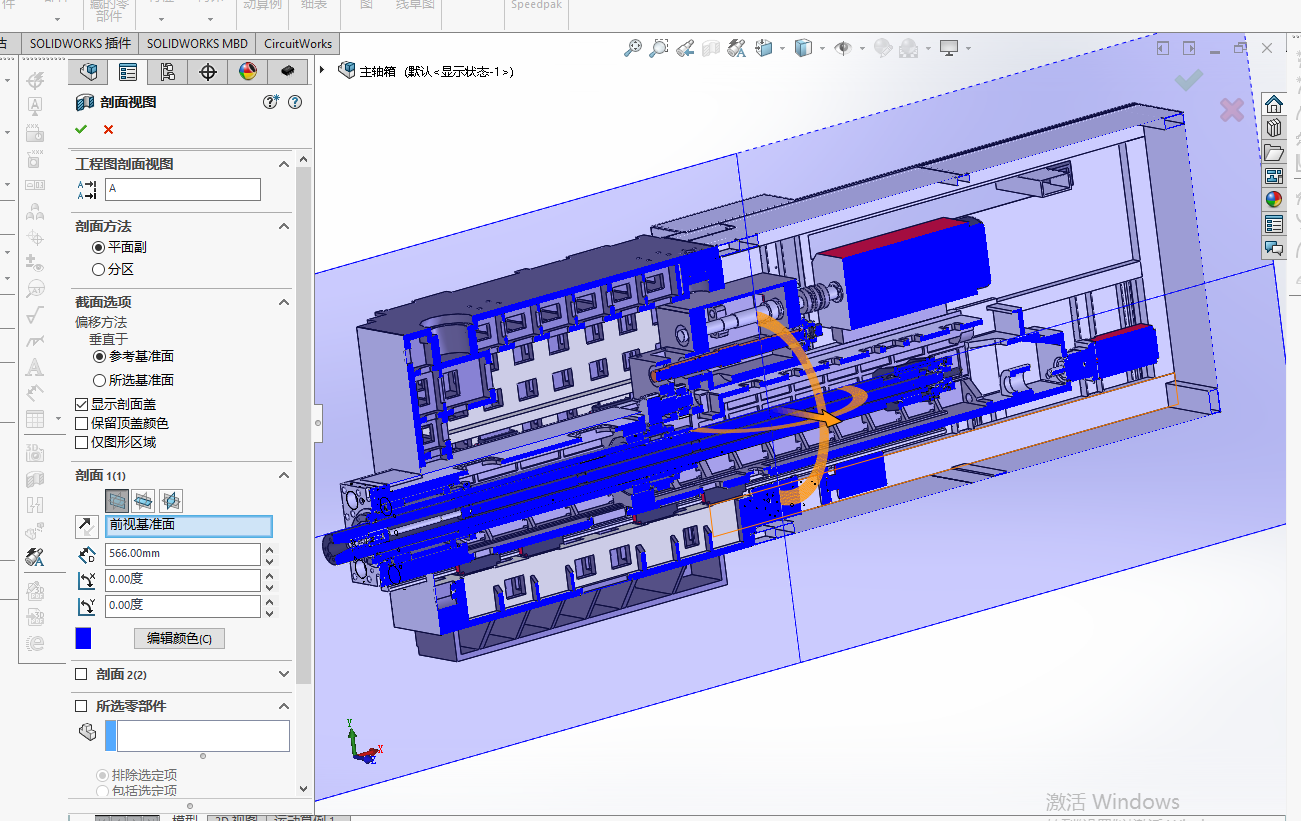Open the ConfigurationManager tab
The height and width of the screenshot is (821, 1301).
click(x=168, y=72)
